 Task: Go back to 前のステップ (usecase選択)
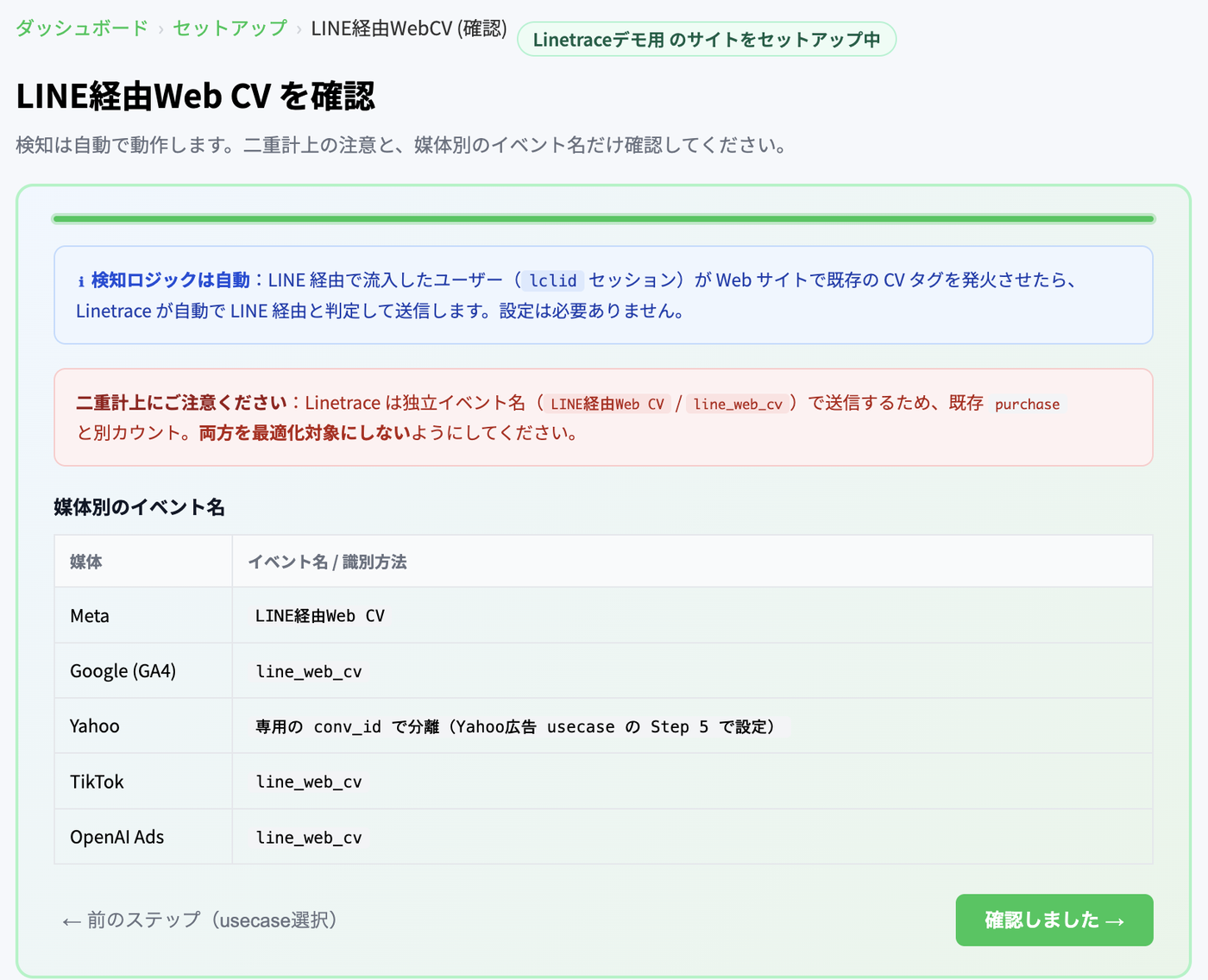click(x=199, y=920)
